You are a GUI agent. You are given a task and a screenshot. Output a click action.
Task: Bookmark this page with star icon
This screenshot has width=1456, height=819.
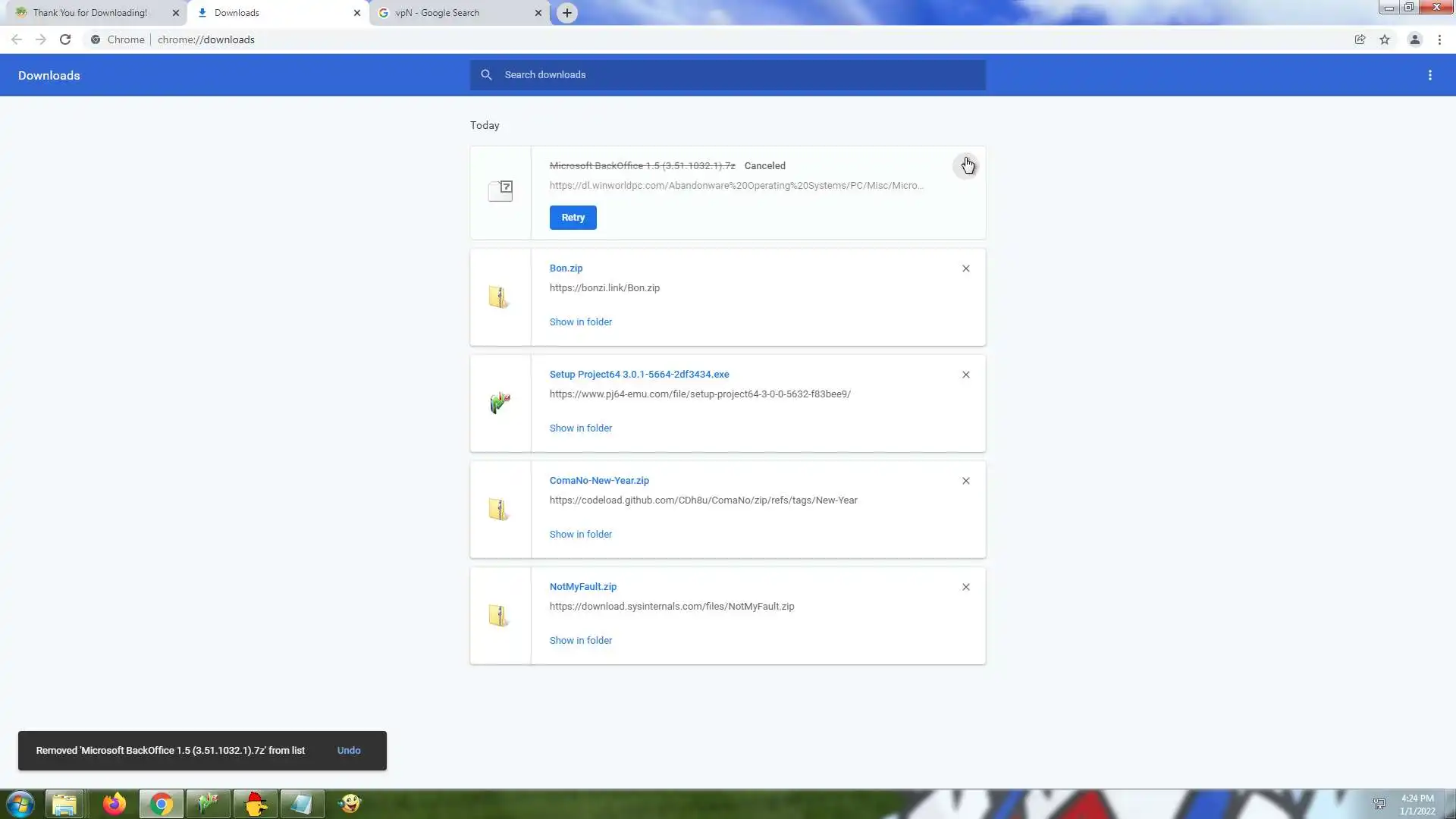pyautogui.click(x=1385, y=39)
